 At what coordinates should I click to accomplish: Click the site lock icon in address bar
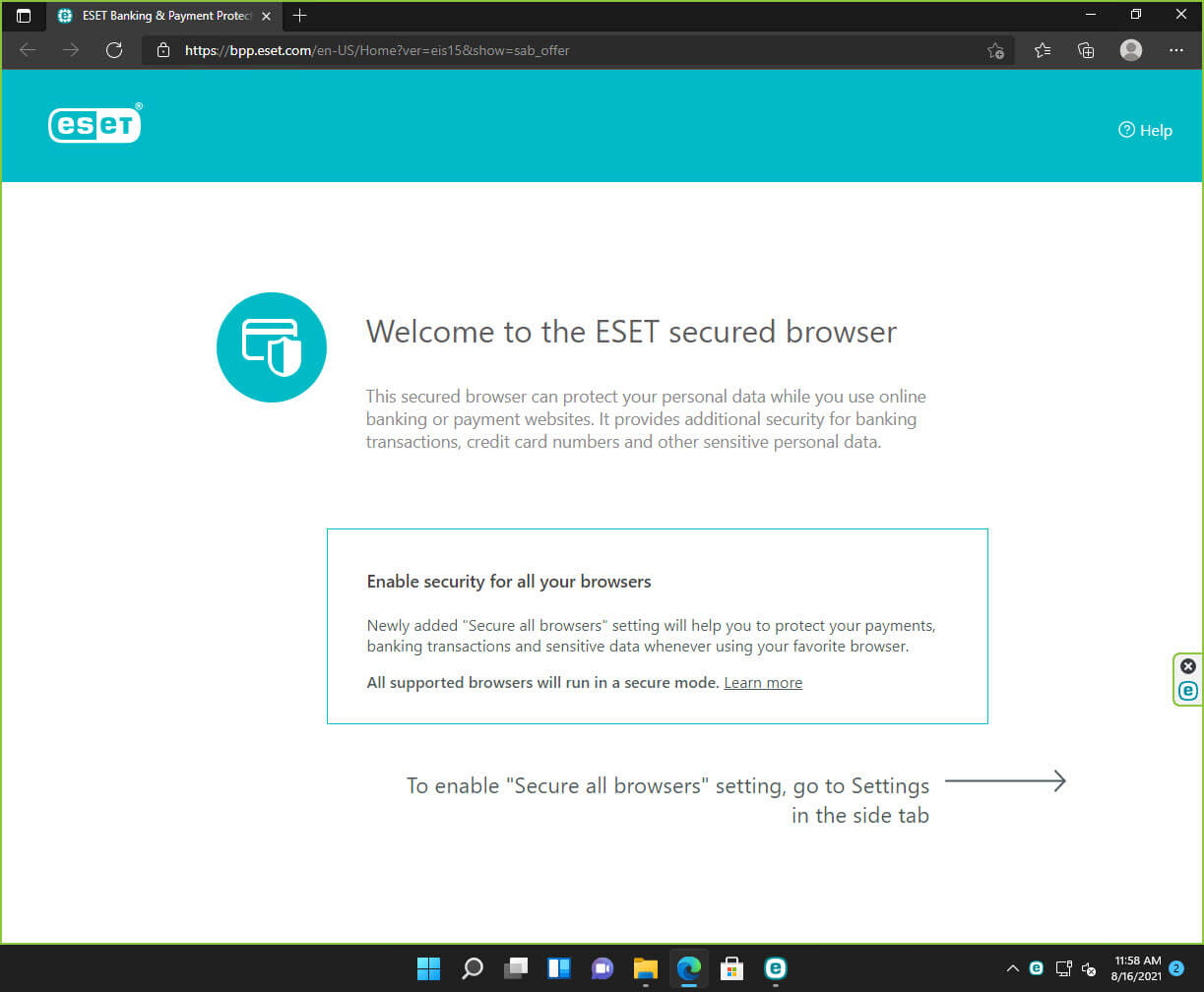(x=163, y=50)
